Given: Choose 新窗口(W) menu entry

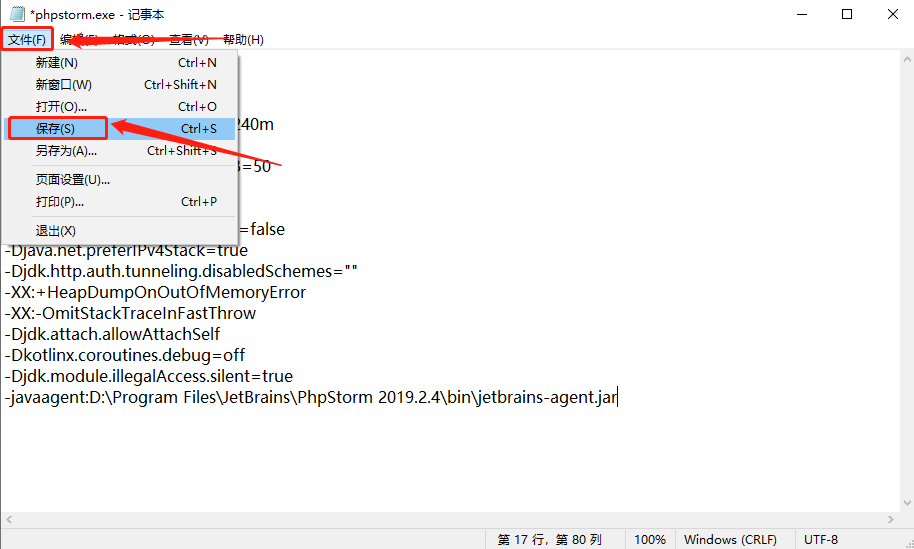Looking at the screenshot, I should click(119, 85).
